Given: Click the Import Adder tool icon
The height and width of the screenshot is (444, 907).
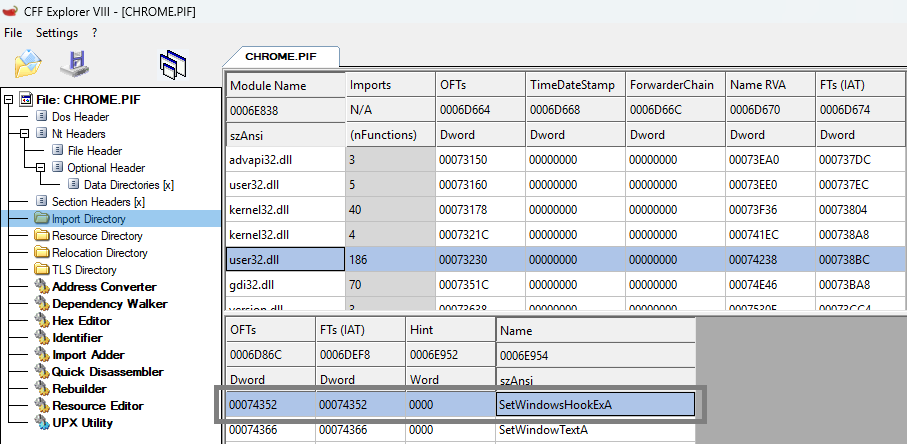Looking at the screenshot, I should tap(42, 354).
